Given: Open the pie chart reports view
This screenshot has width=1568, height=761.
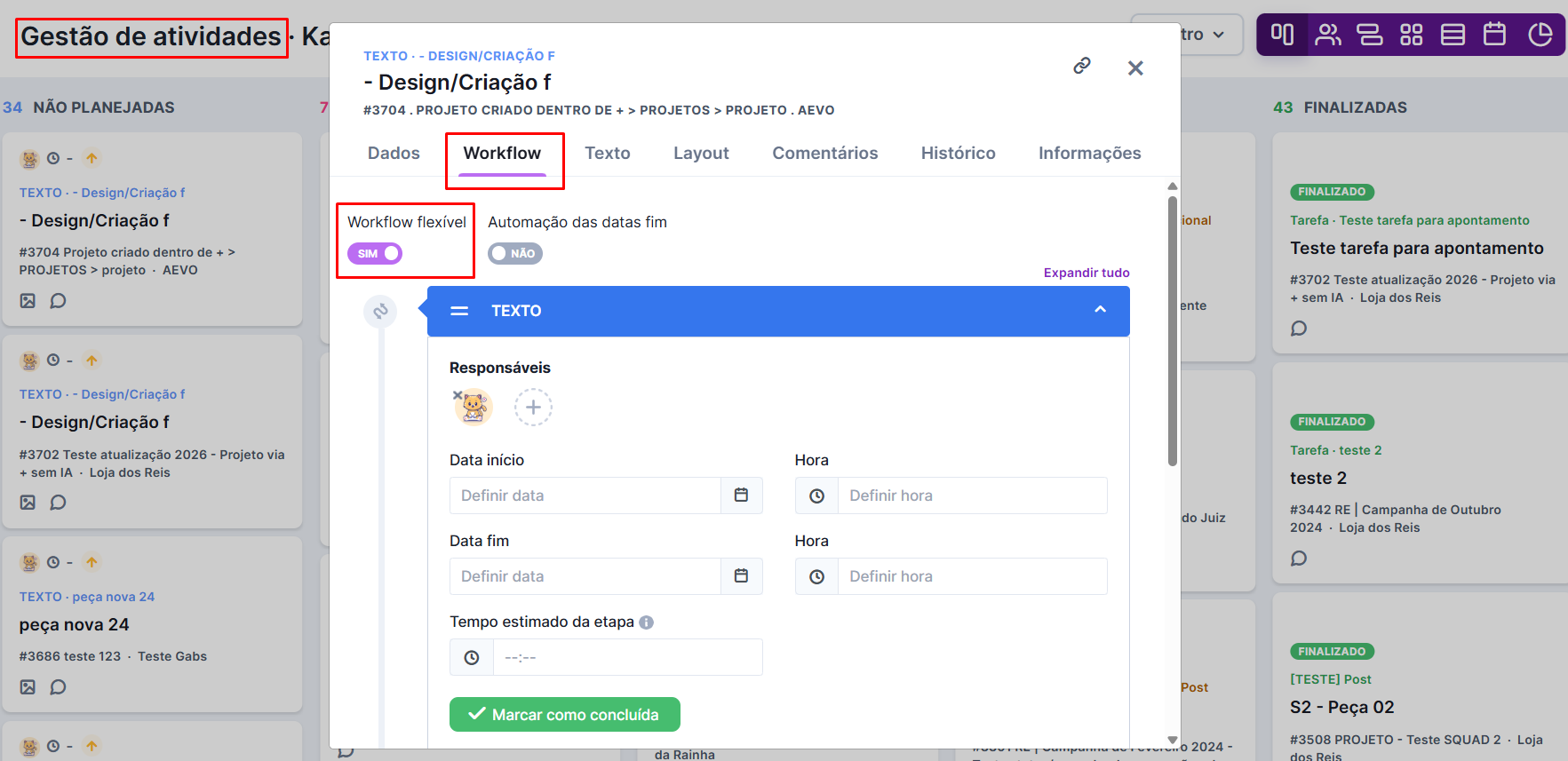Looking at the screenshot, I should 1540,35.
